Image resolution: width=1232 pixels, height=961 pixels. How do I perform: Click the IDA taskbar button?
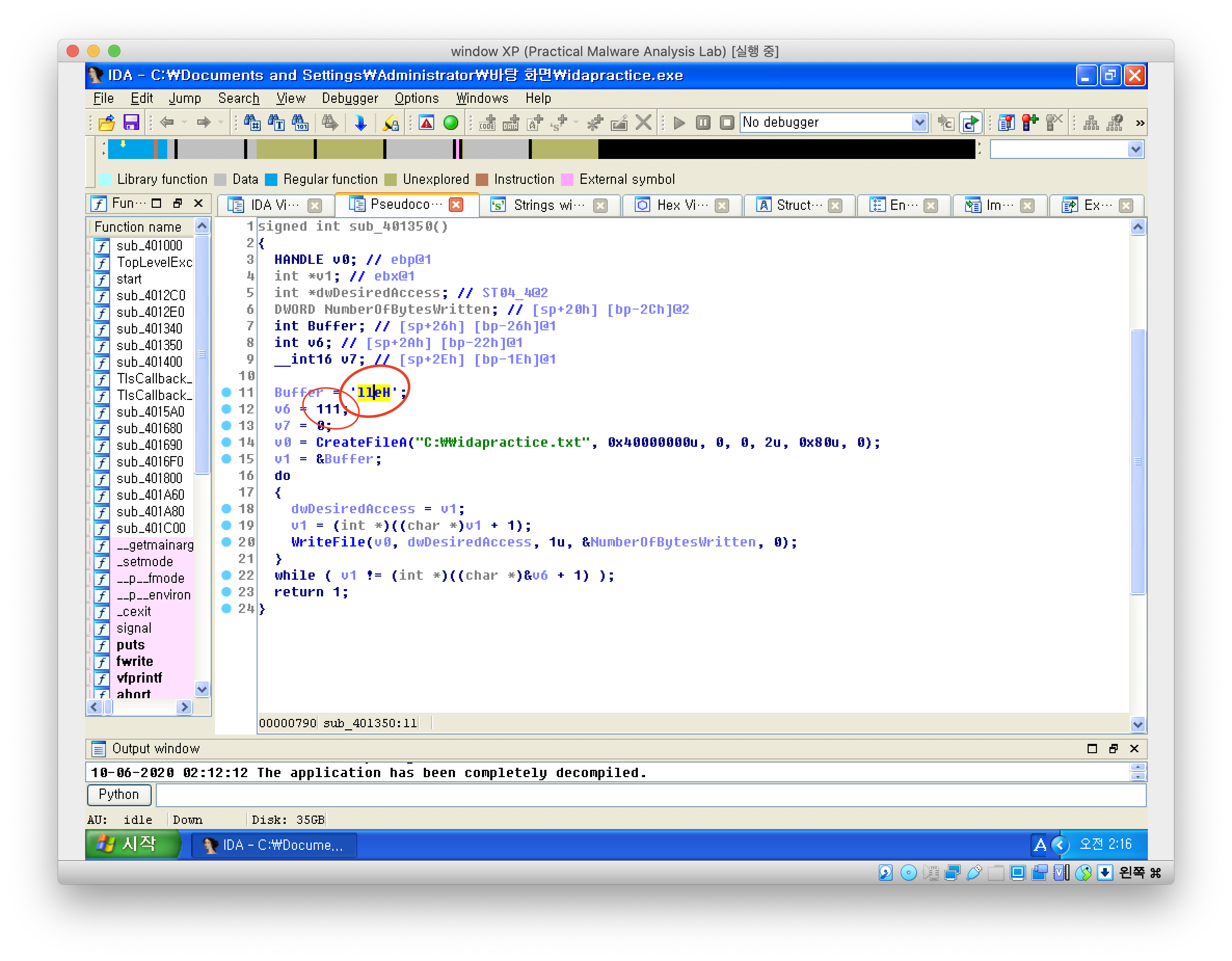[x=274, y=845]
